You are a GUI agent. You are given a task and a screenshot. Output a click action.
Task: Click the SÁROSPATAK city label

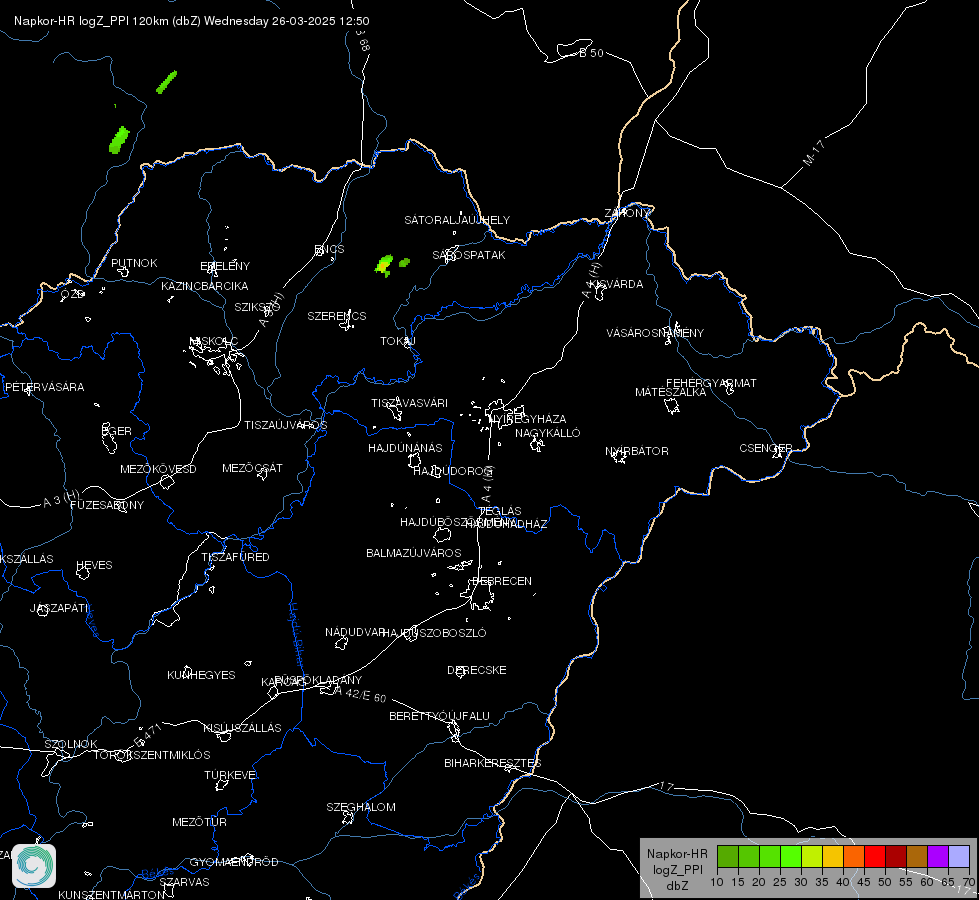pyautogui.click(x=469, y=255)
